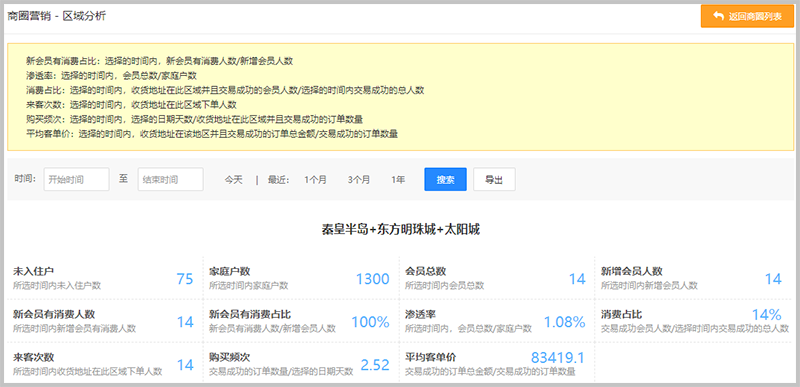Click the 平均客单价 card title
800x387 pixels.
(x=431, y=357)
